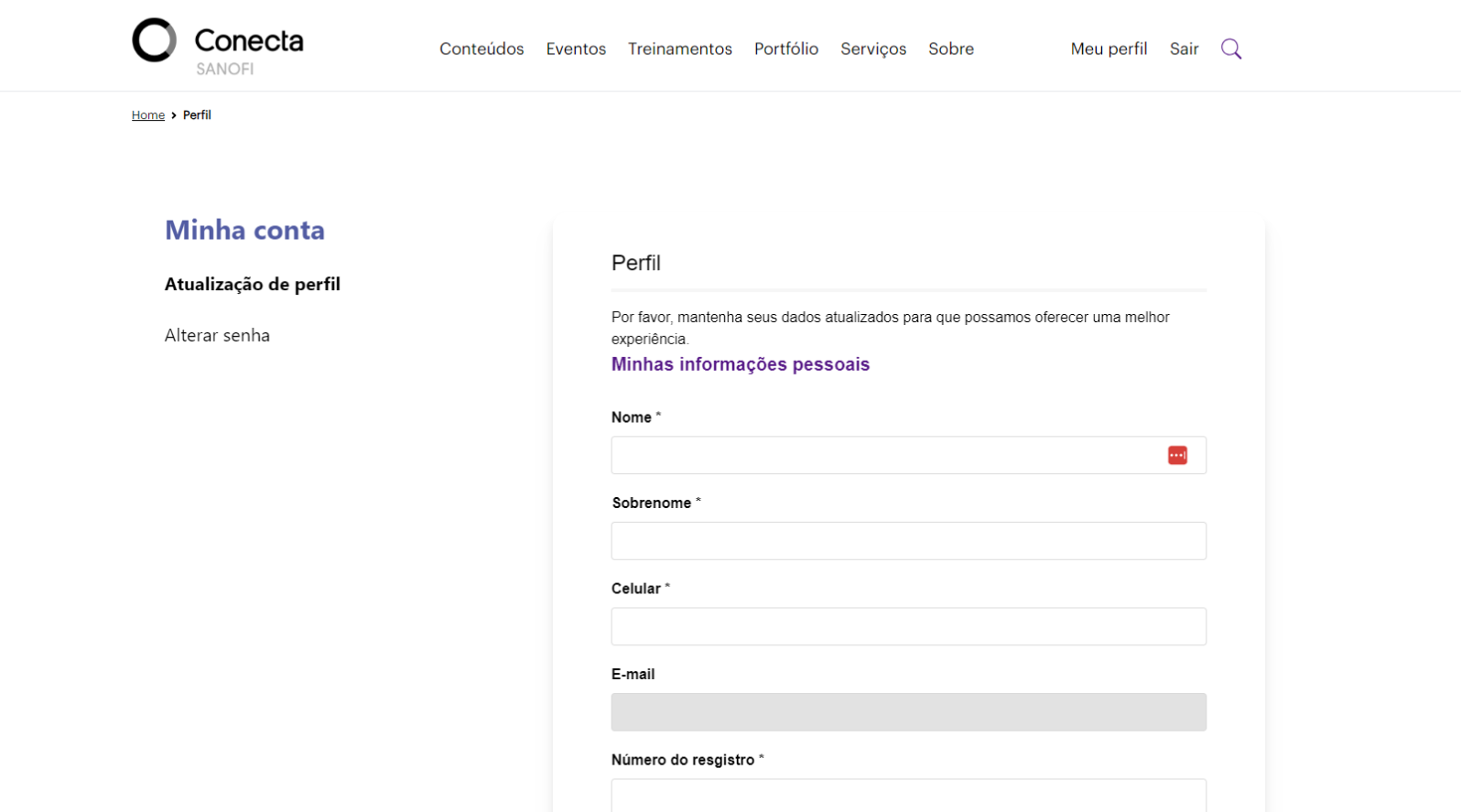
Task: Click the Conecta Sanofi logo
Action: (x=218, y=46)
